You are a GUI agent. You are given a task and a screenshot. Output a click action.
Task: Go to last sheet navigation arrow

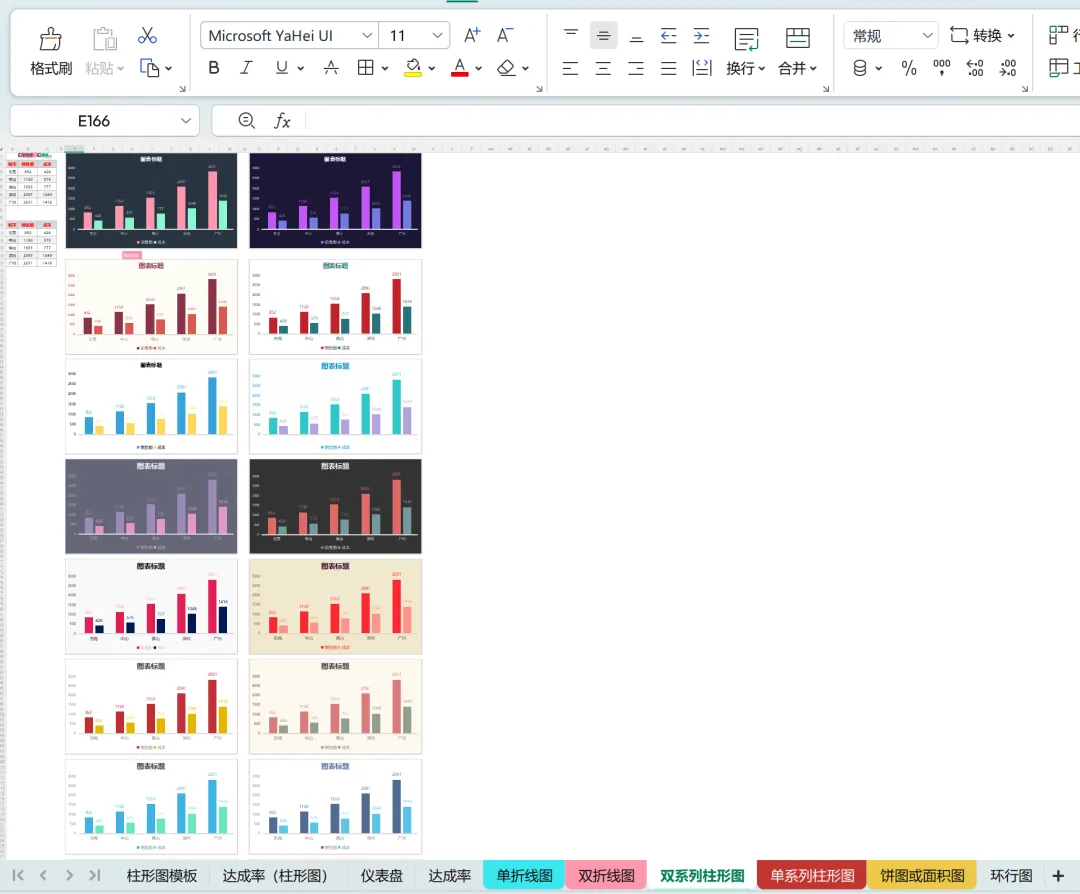pos(94,875)
